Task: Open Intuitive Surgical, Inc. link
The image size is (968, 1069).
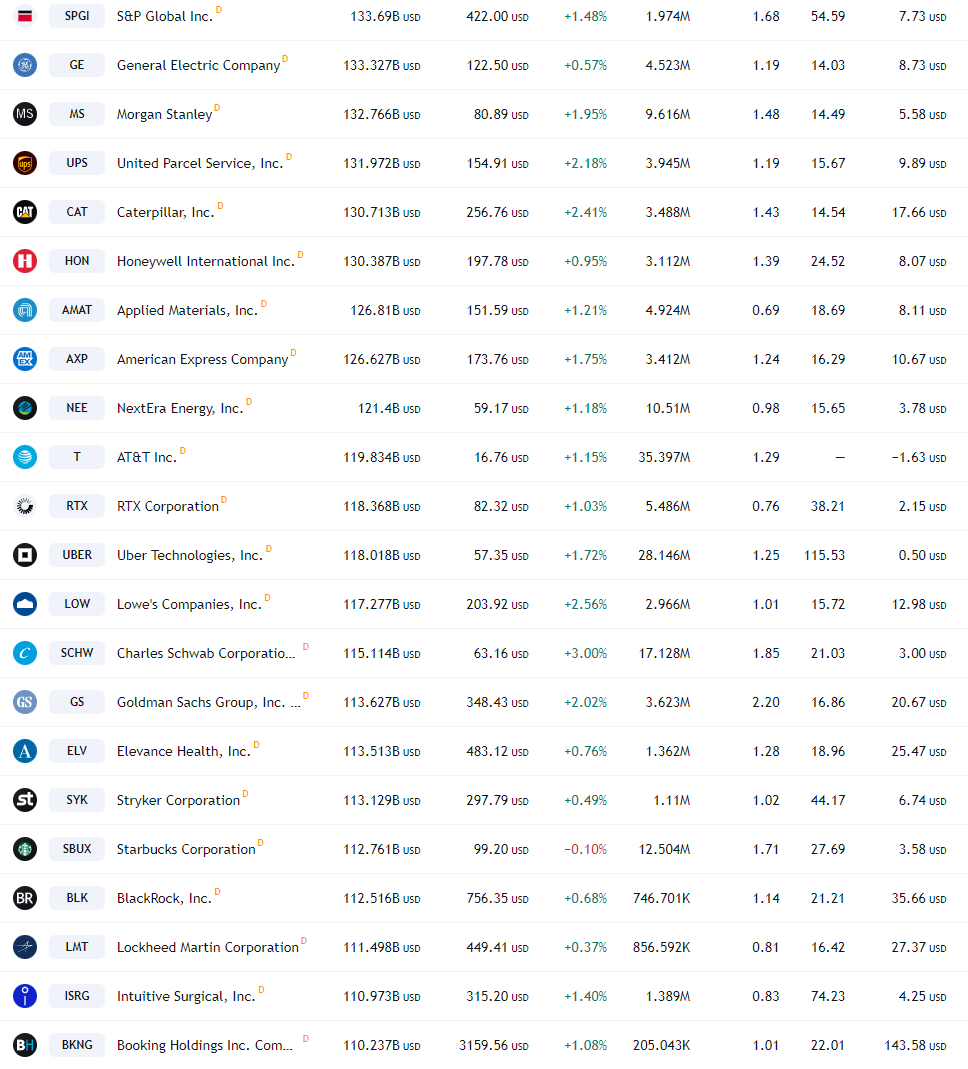Action: [186, 997]
